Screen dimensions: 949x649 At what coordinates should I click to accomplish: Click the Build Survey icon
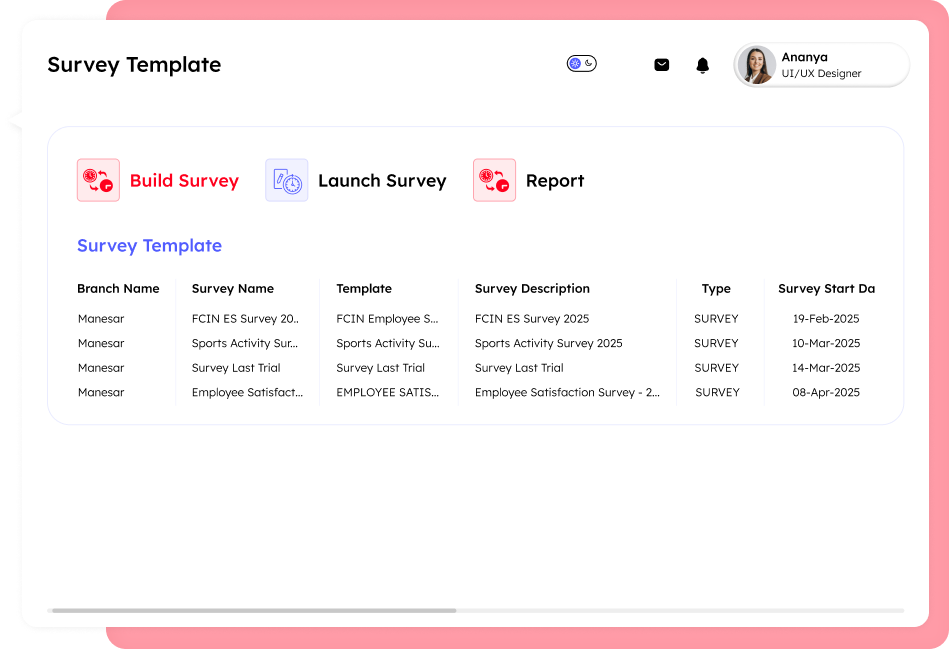[x=98, y=180]
